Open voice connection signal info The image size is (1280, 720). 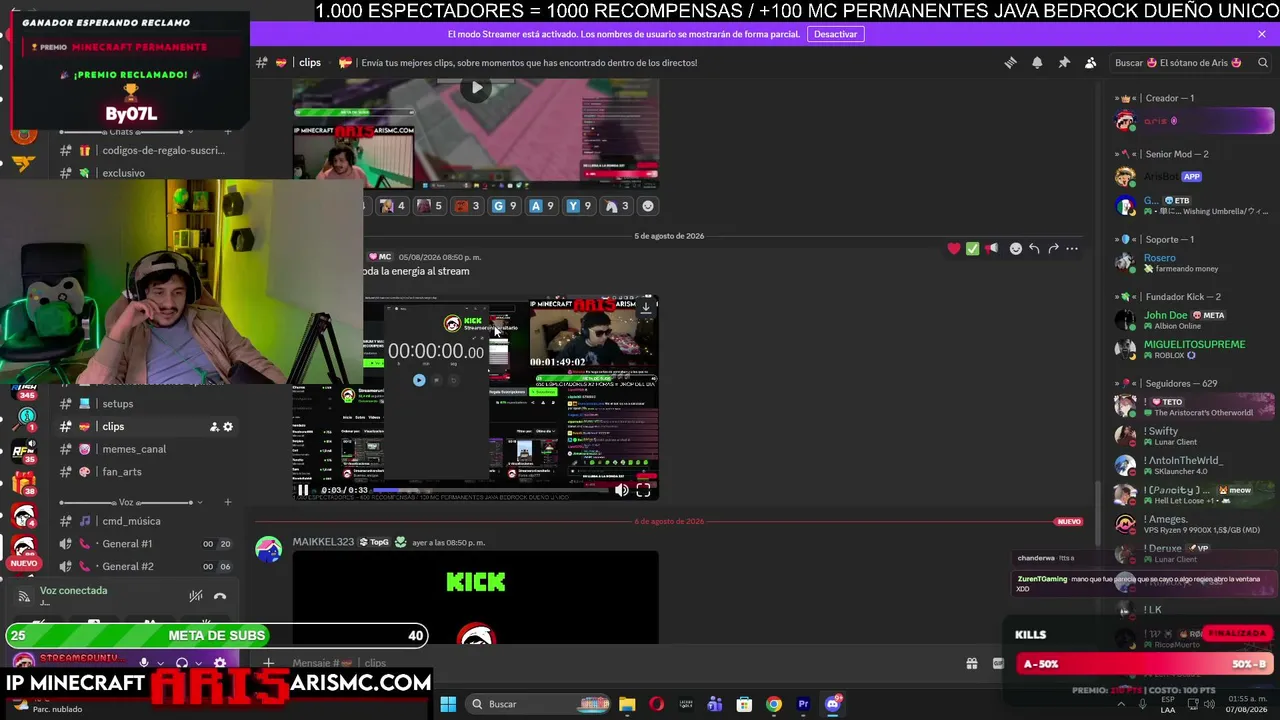[x=24, y=596]
